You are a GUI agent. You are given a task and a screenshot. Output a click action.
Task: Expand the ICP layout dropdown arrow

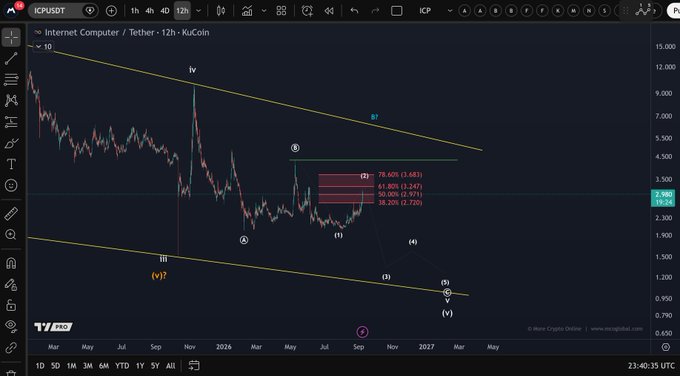click(x=449, y=11)
